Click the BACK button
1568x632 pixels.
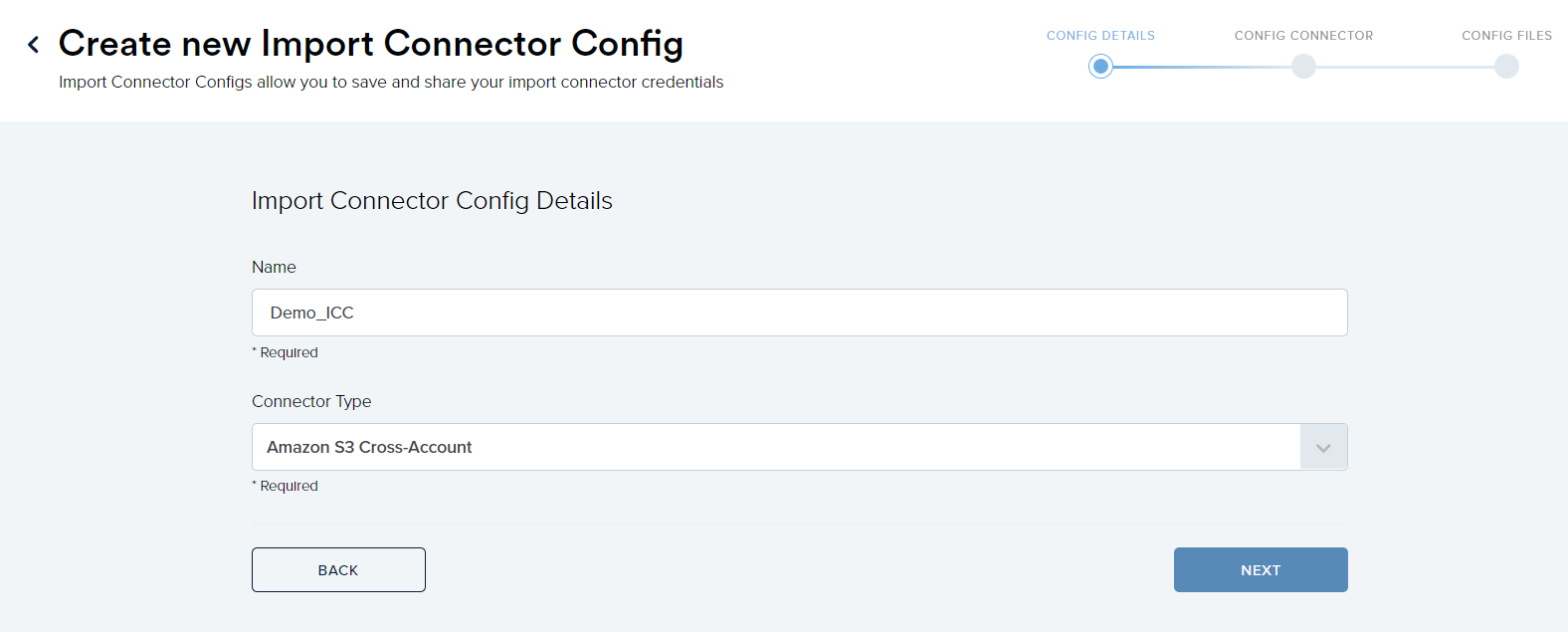[x=338, y=570]
